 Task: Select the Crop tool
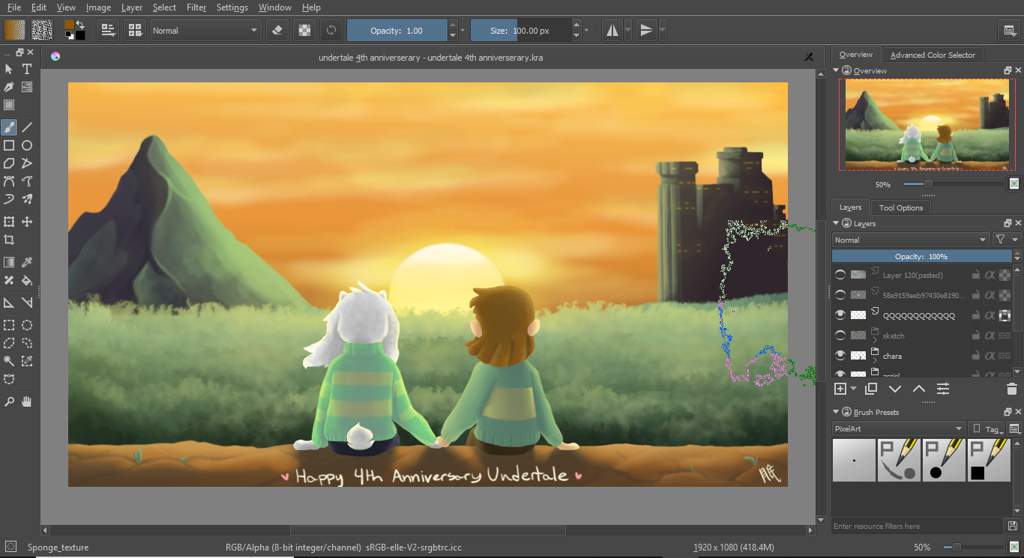(9, 240)
